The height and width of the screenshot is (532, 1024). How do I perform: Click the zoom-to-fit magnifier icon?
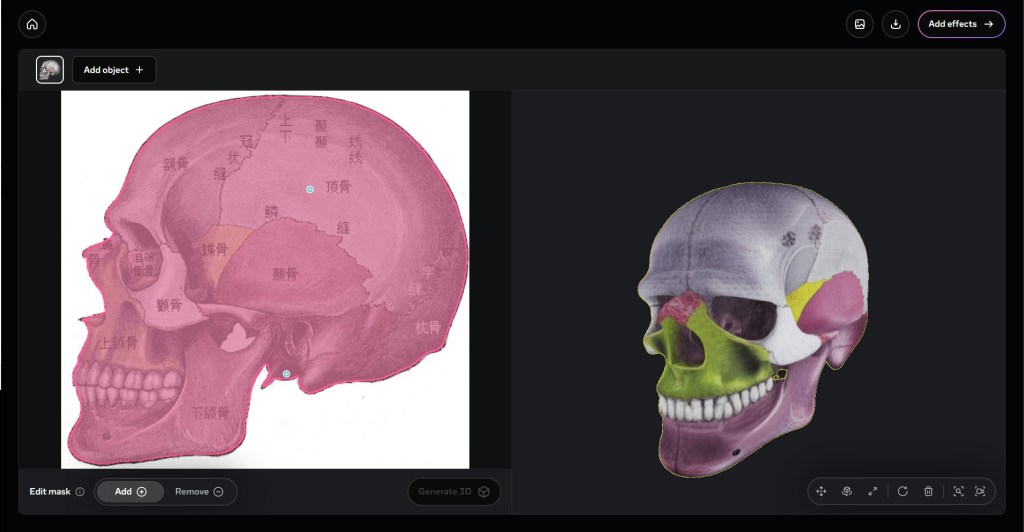point(958,491)
